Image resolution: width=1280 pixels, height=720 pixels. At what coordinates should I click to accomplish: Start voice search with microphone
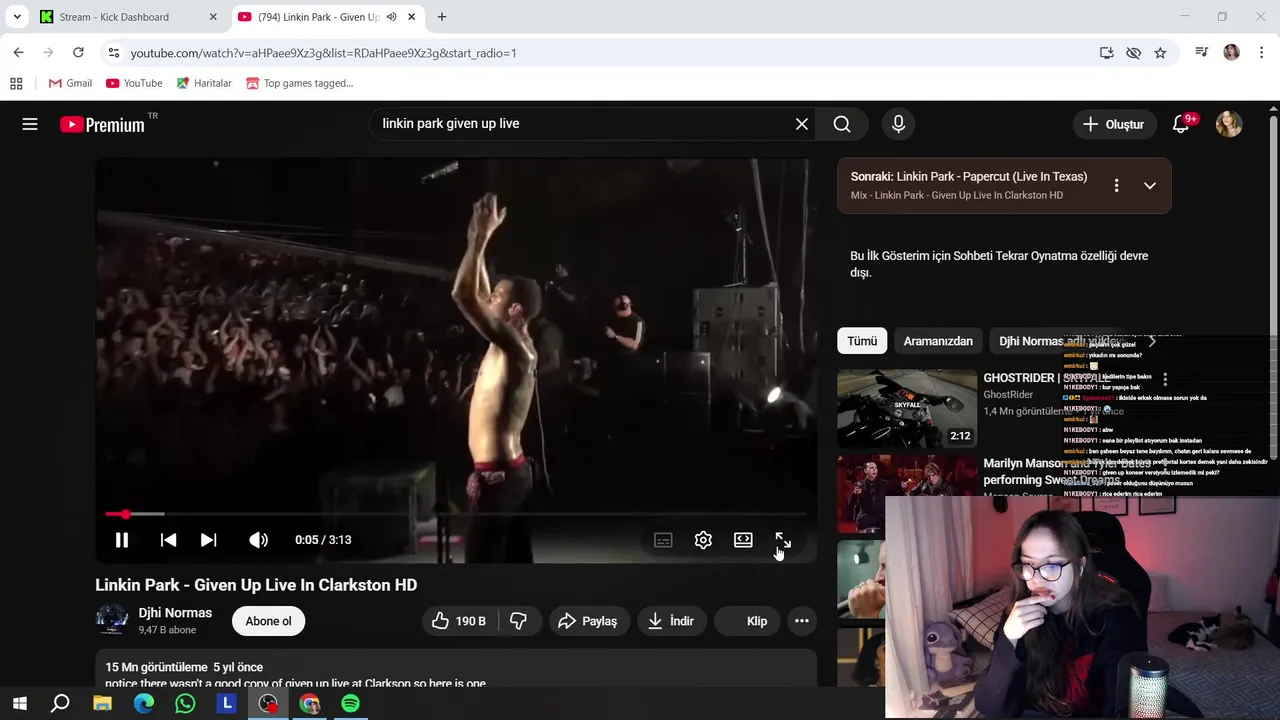coord(898,124)
